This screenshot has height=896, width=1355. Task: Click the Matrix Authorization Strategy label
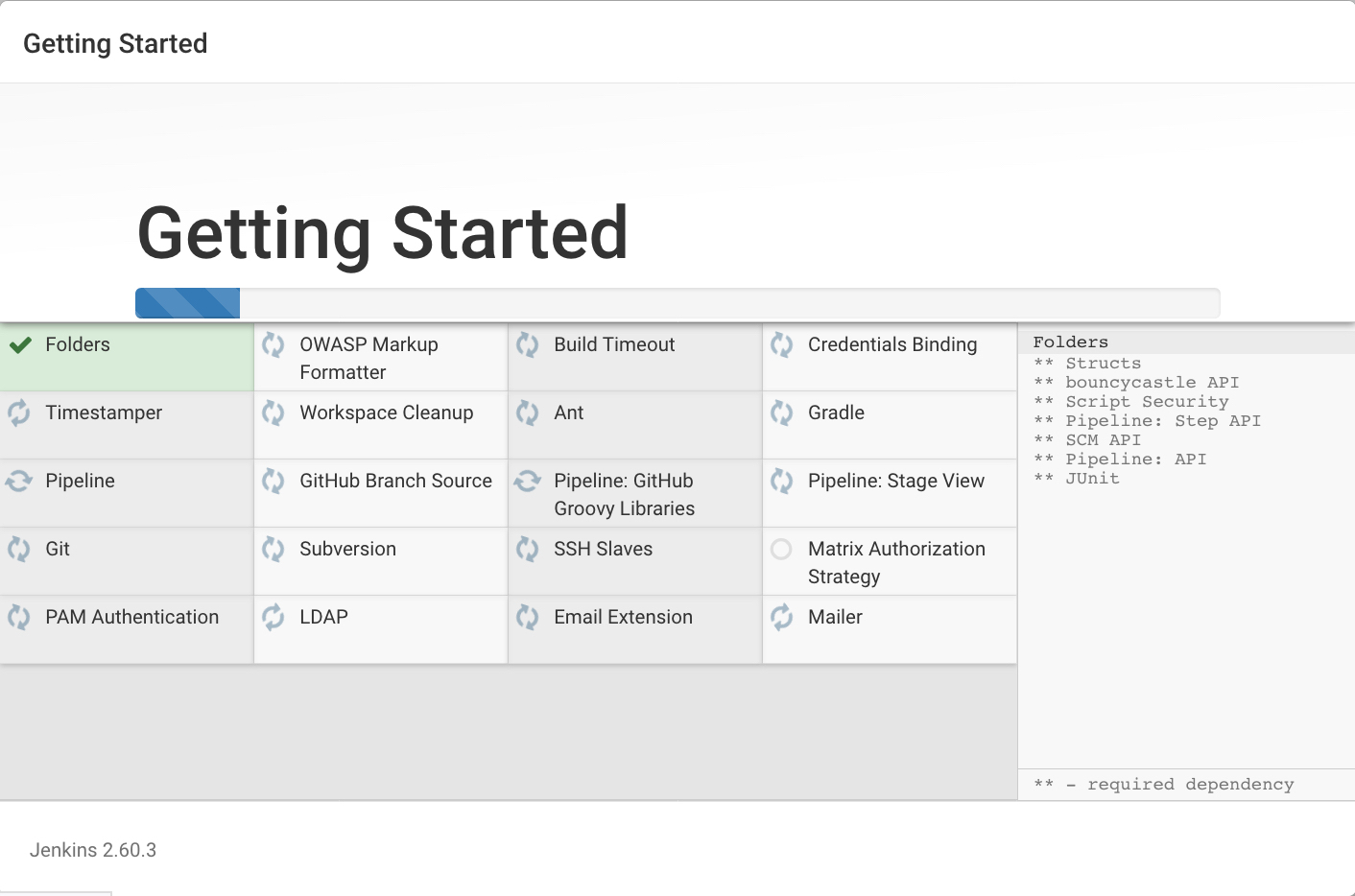[896, 563]
